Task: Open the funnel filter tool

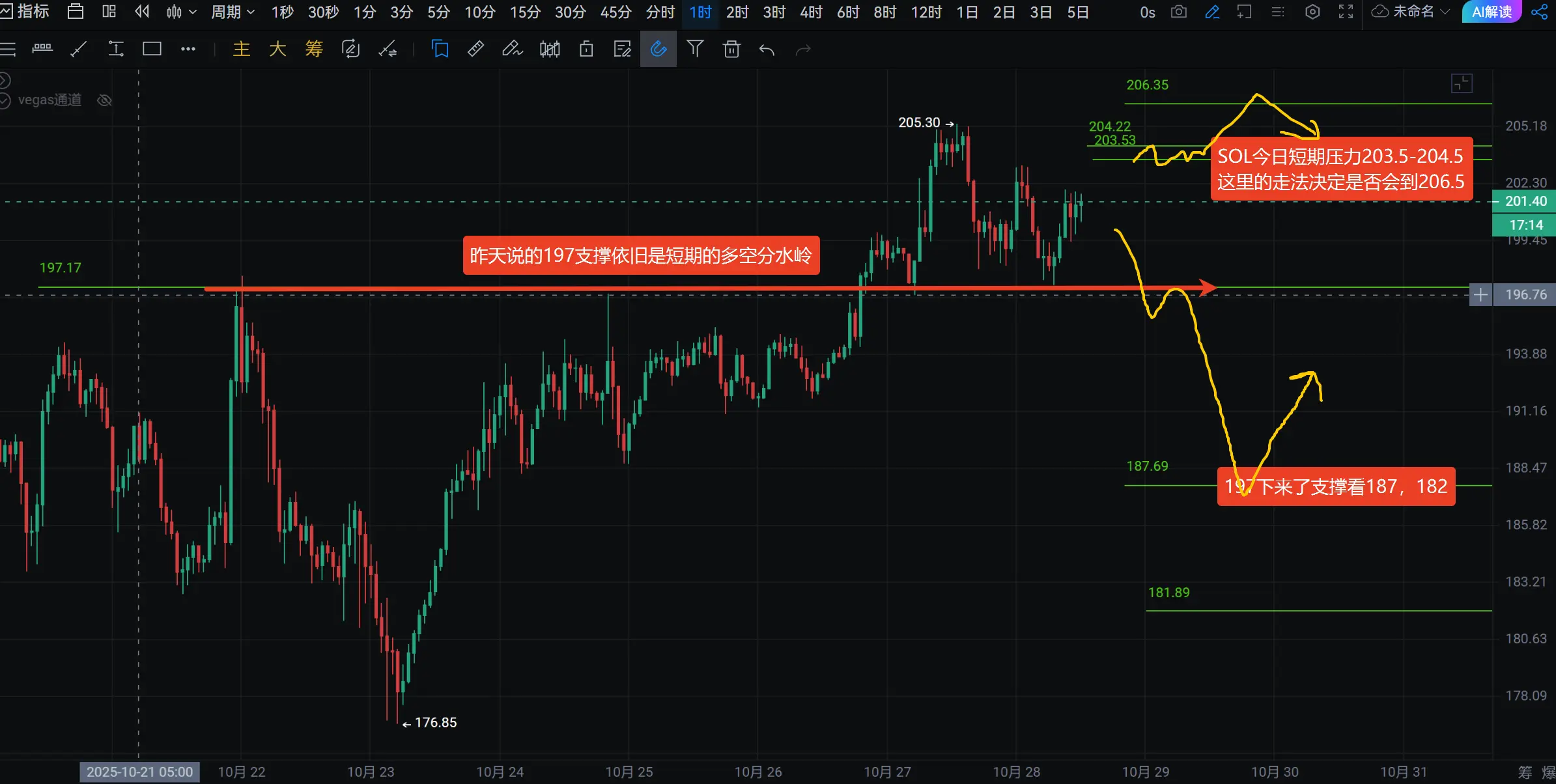Action: (695, 49)
